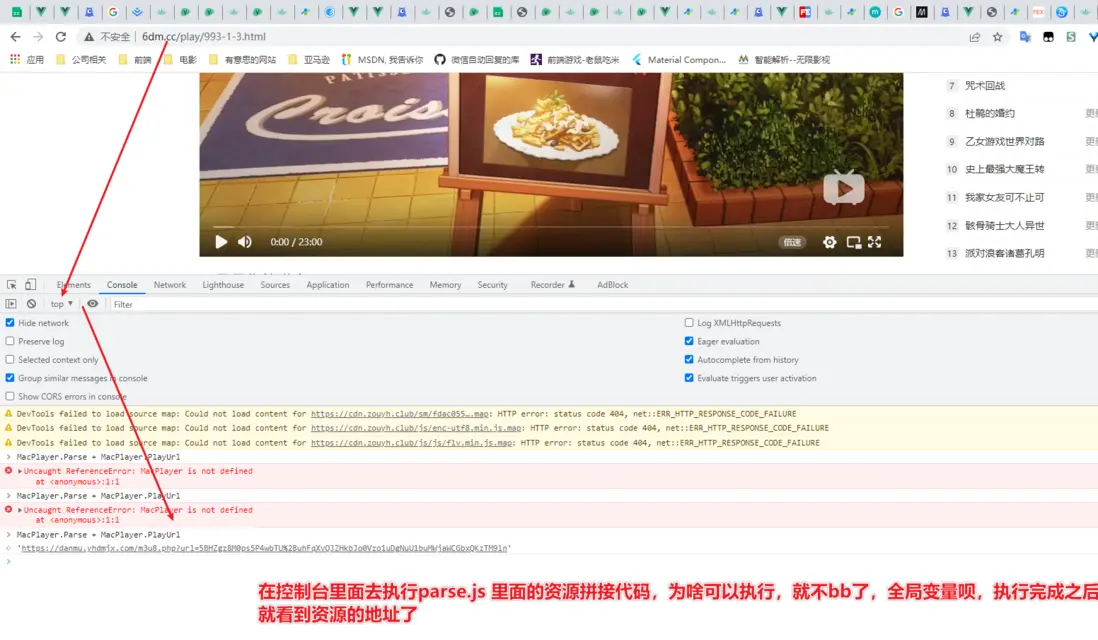1098x640 pixels.
Task: Open the eye icon to create live expression
Action: [x=92, y=303]
